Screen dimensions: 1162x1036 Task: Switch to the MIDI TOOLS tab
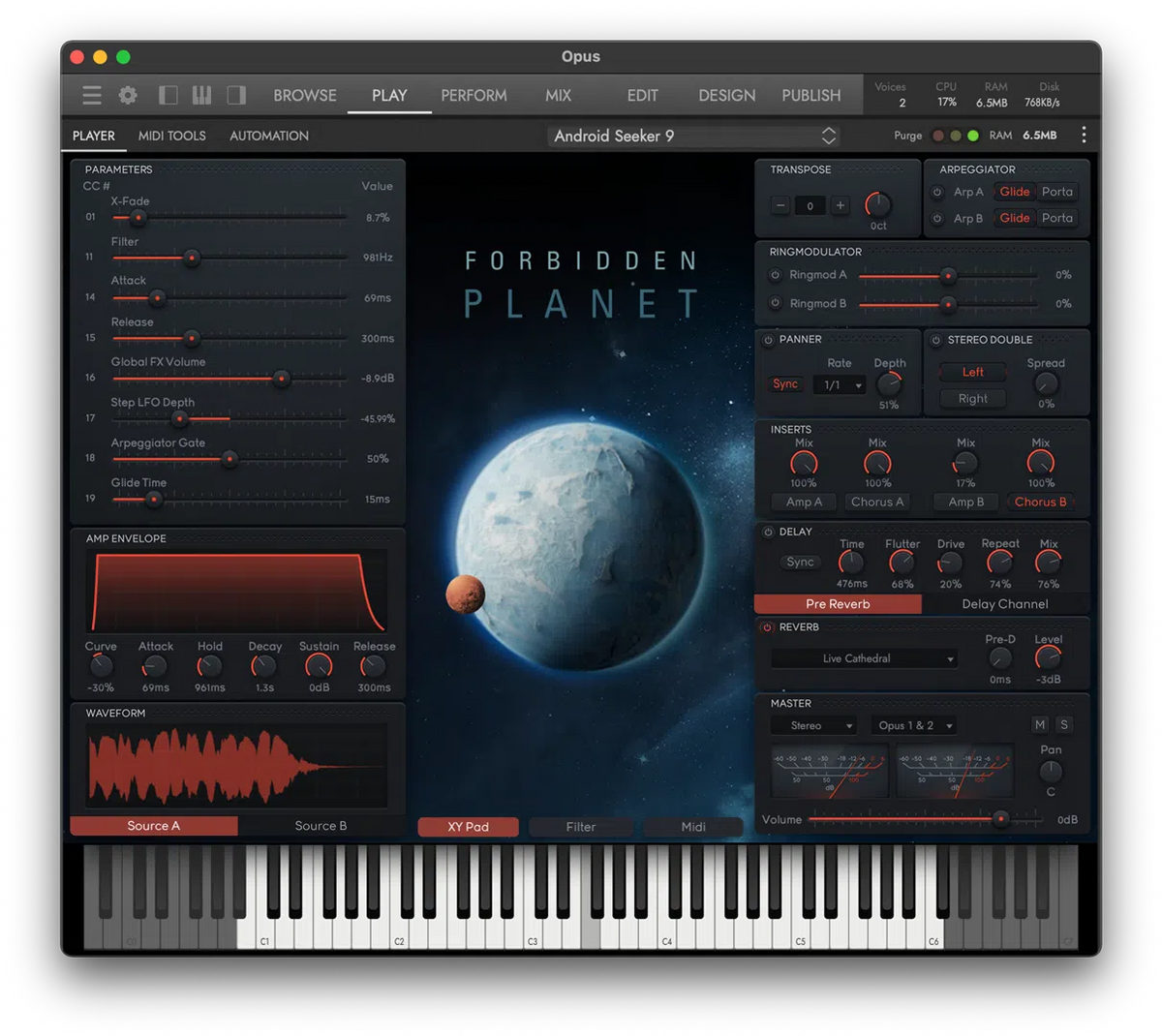[x=172, y=136]
